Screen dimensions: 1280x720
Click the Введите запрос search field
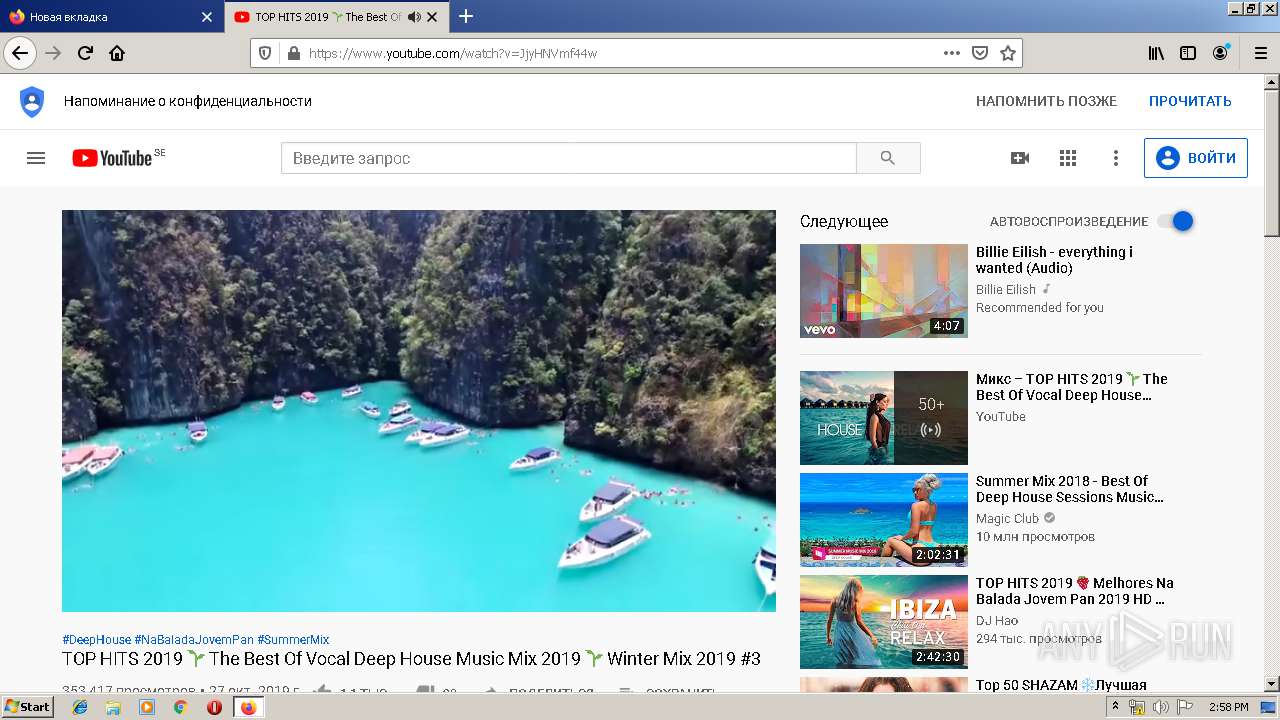569,158
